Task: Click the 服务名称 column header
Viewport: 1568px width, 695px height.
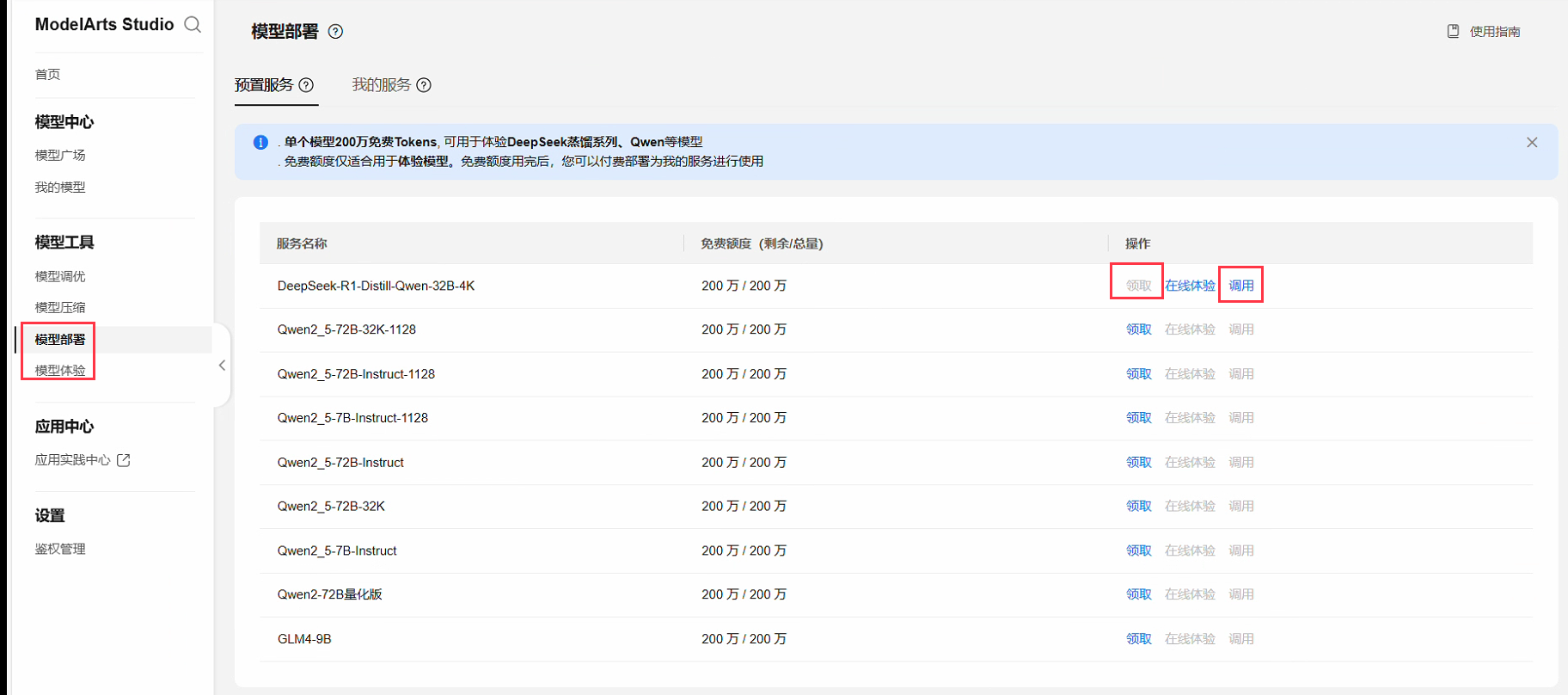Action: 302,243
